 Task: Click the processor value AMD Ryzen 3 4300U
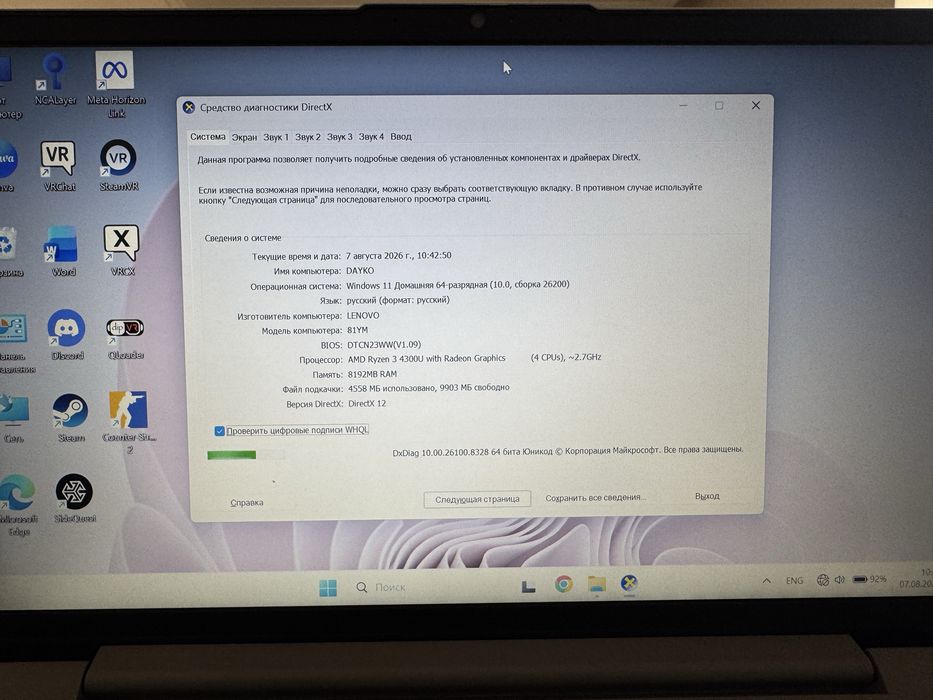tap(426, 358)
